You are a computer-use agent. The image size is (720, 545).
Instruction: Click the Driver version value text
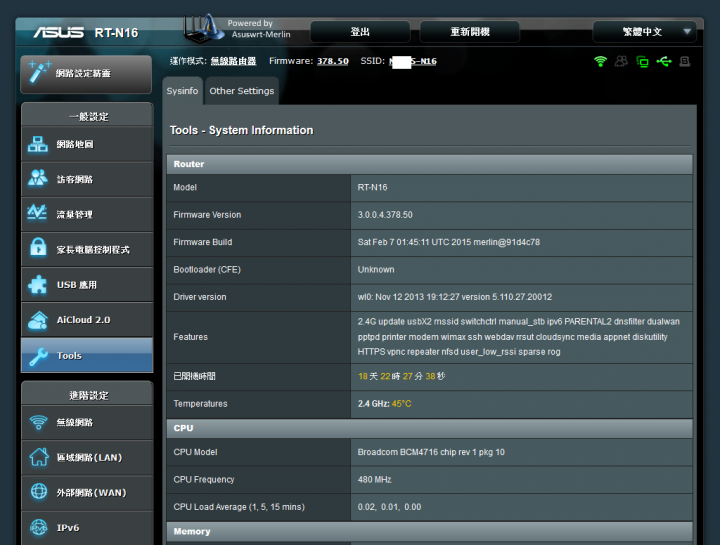[455, 297]
